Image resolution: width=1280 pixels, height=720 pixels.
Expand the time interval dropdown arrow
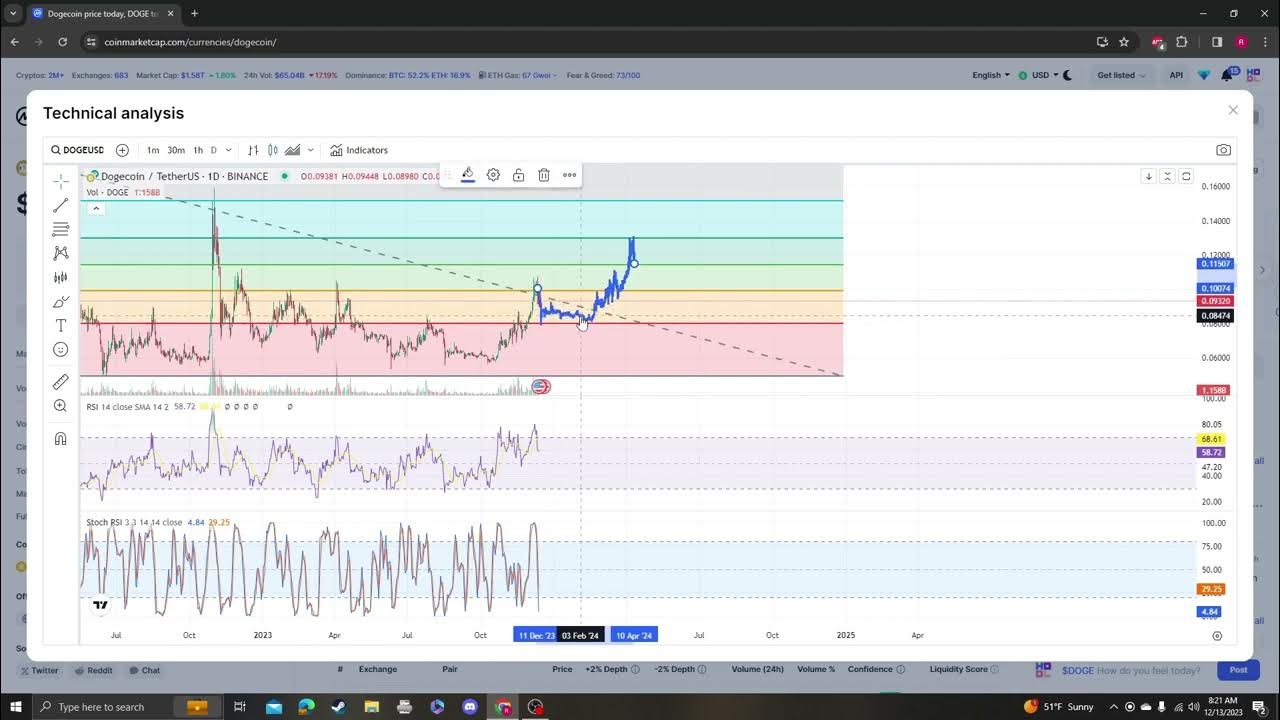229,150
